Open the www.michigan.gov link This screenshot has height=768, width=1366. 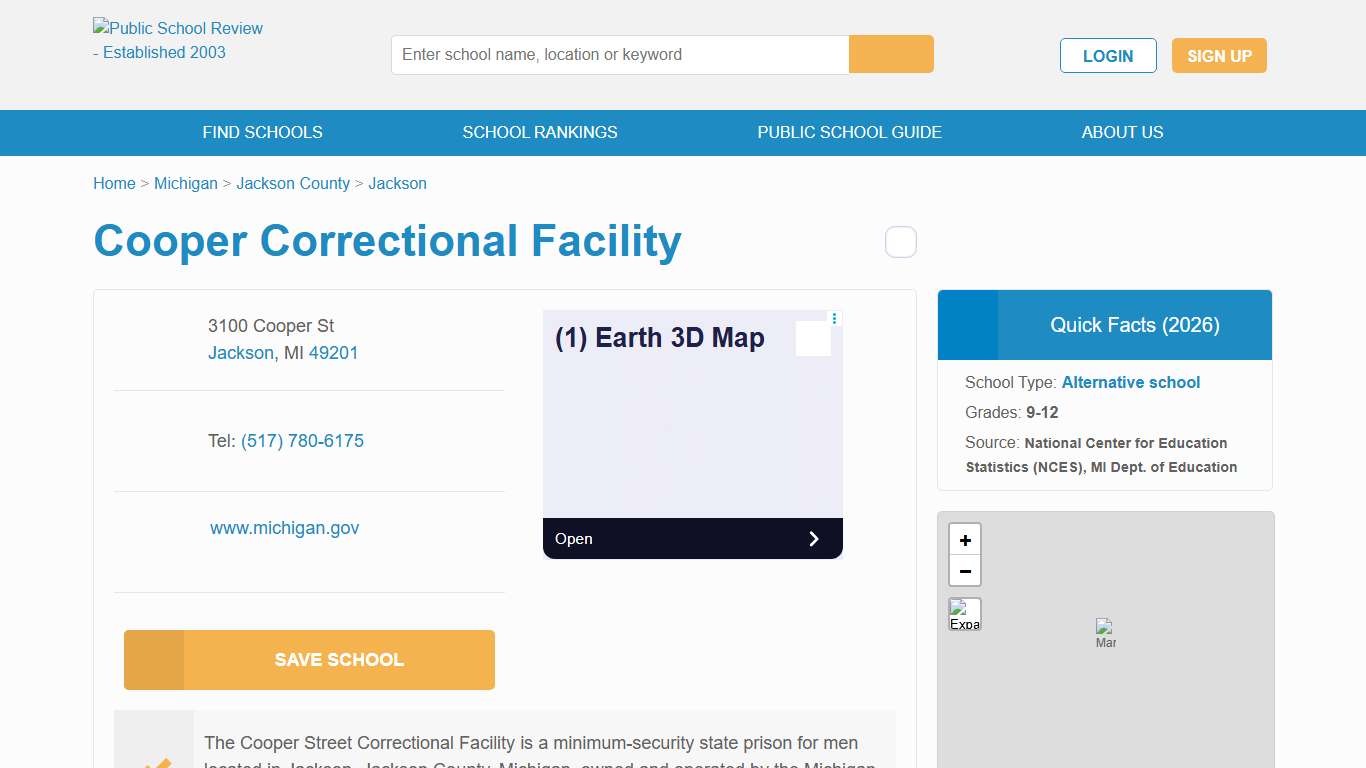[284, 527]
